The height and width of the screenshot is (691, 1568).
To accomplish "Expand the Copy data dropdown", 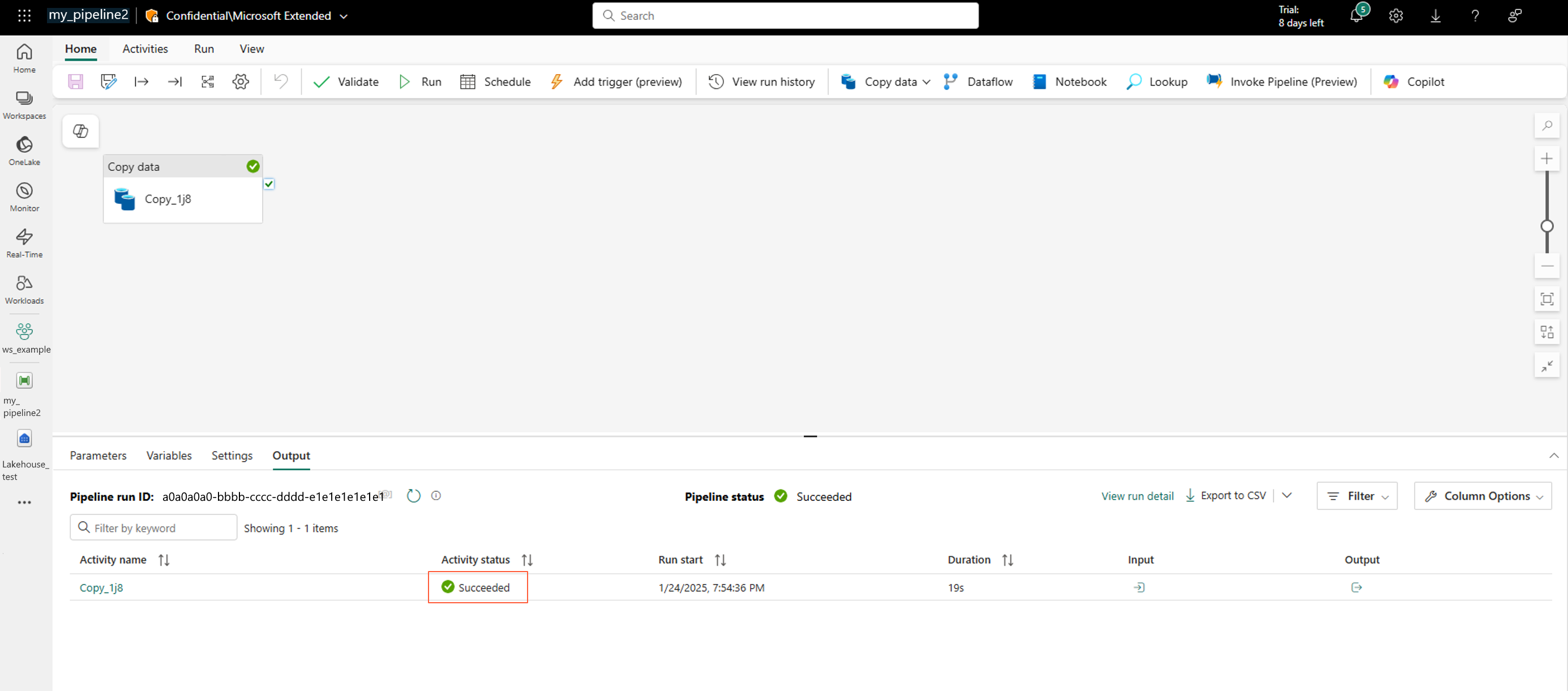I will (926, 82).
